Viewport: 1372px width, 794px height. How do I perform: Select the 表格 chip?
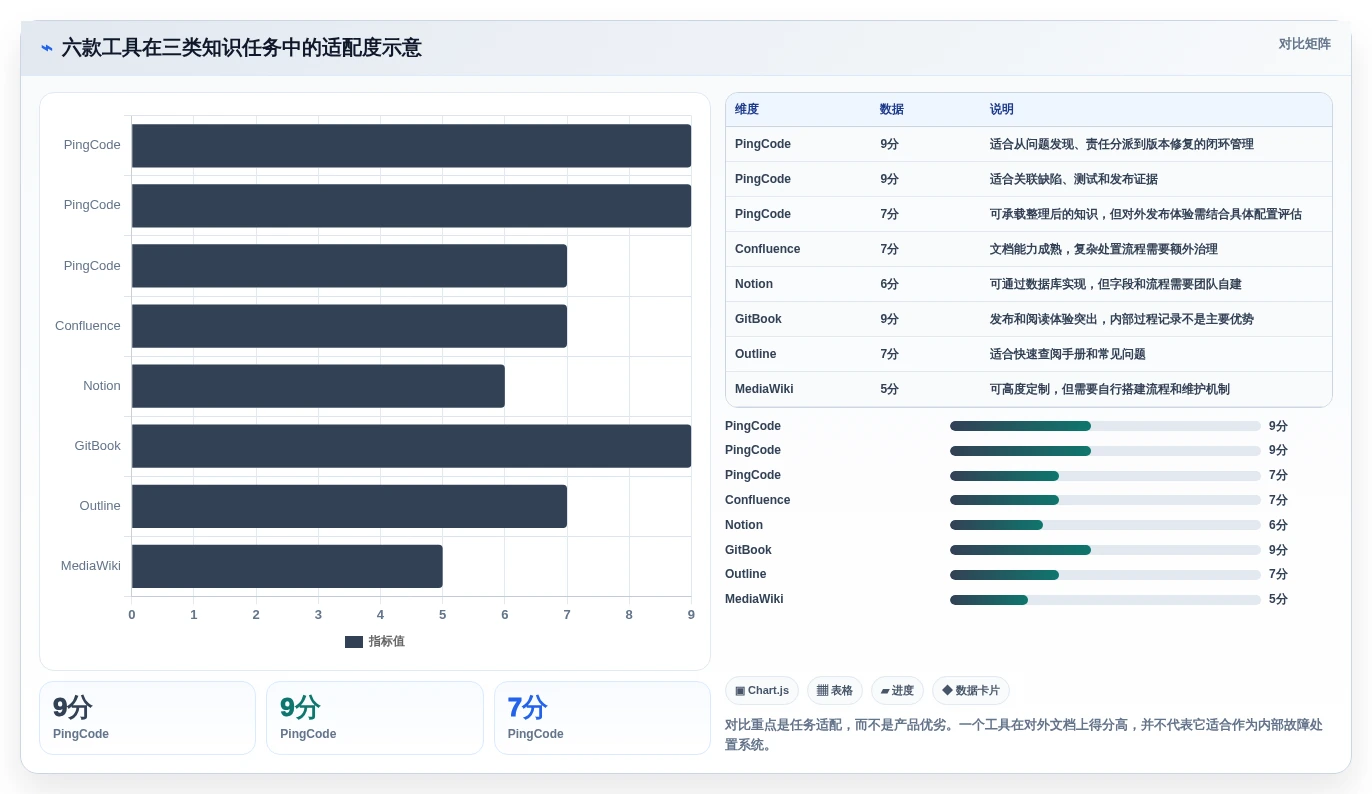pos(835,691)
